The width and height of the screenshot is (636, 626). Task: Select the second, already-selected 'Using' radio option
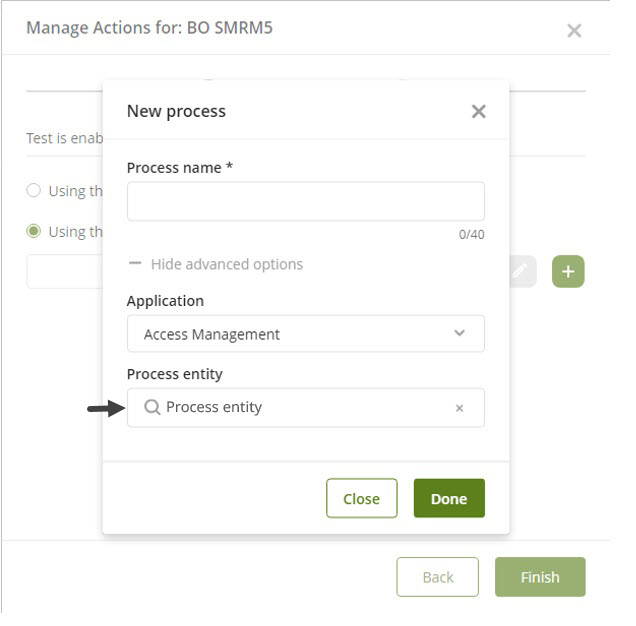34,231
